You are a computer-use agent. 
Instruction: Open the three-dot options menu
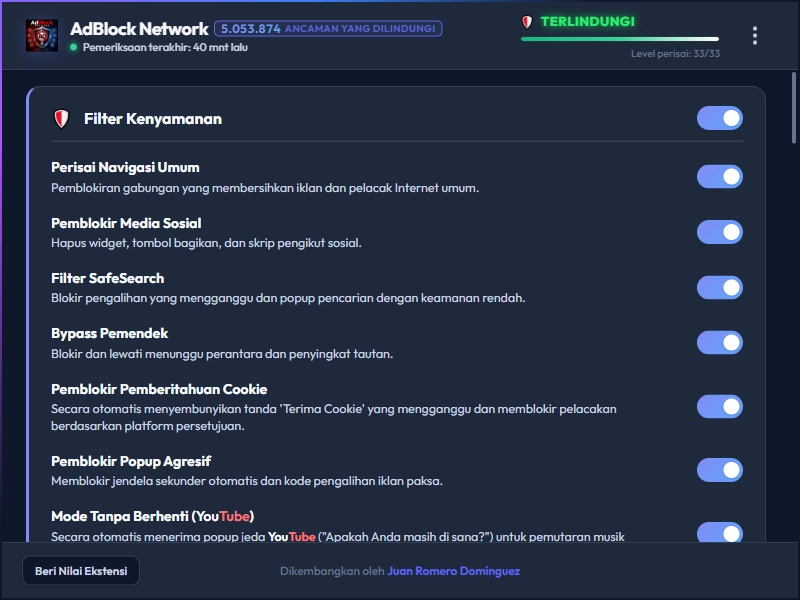point(755,36)
